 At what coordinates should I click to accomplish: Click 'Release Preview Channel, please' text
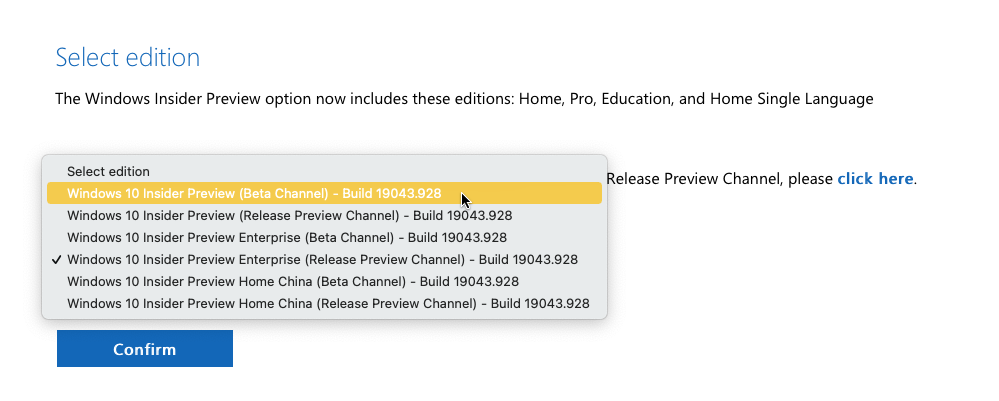[720, 179]
